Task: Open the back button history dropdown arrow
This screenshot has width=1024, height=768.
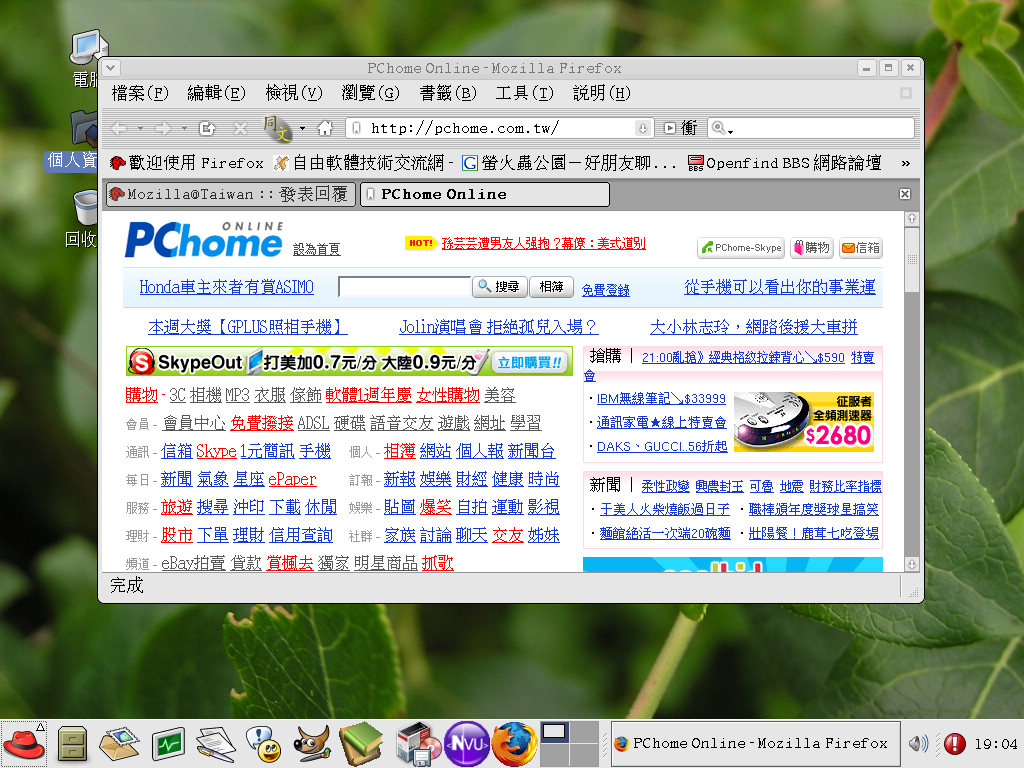Action: coord(141,128)
